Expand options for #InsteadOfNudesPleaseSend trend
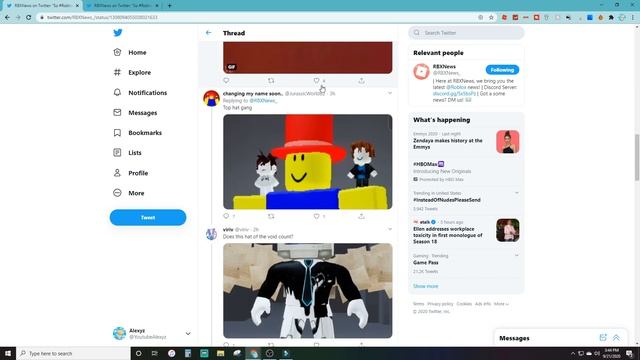 517,193
